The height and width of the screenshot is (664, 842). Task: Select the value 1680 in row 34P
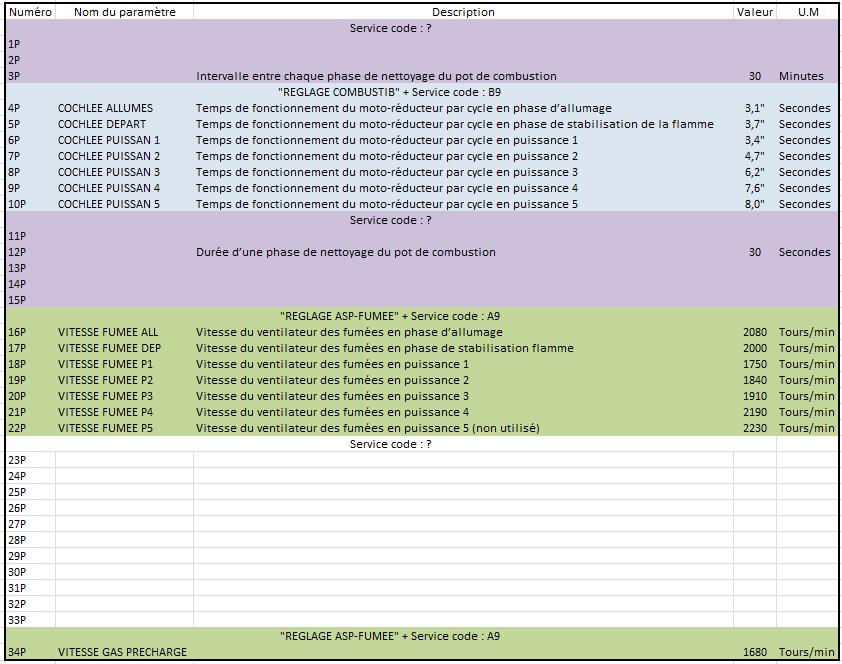pyautogui.click(x=754, y=652)
